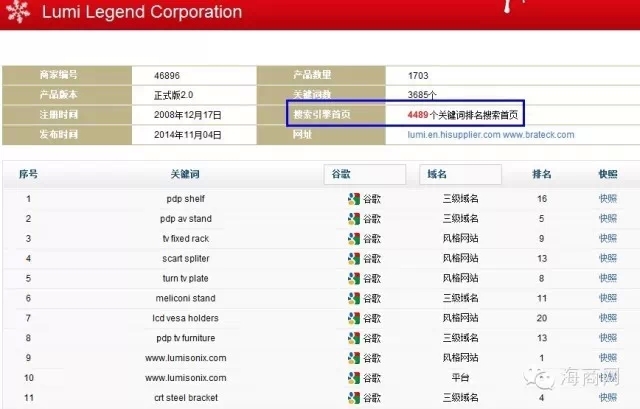Click the 正式版2.0 product version value

[x=173, y=95]
